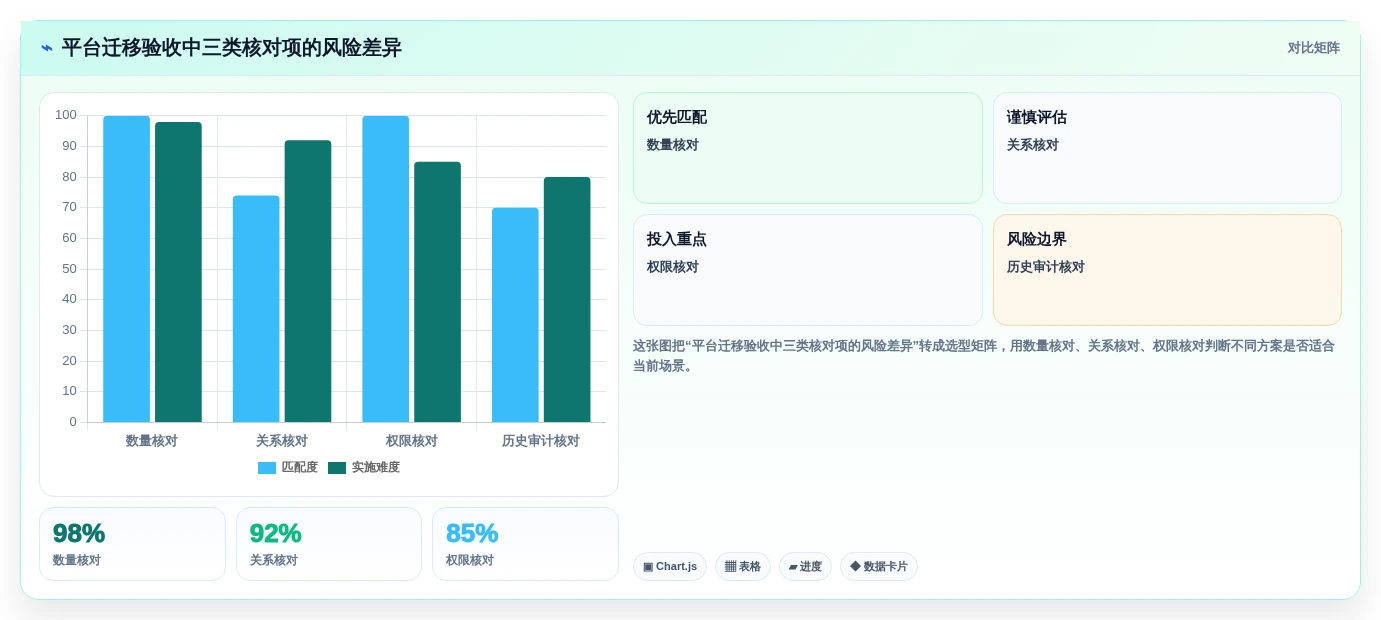Click the 关系核对 x-axis label under chart

pyautogui.click(x=282, y=441)
